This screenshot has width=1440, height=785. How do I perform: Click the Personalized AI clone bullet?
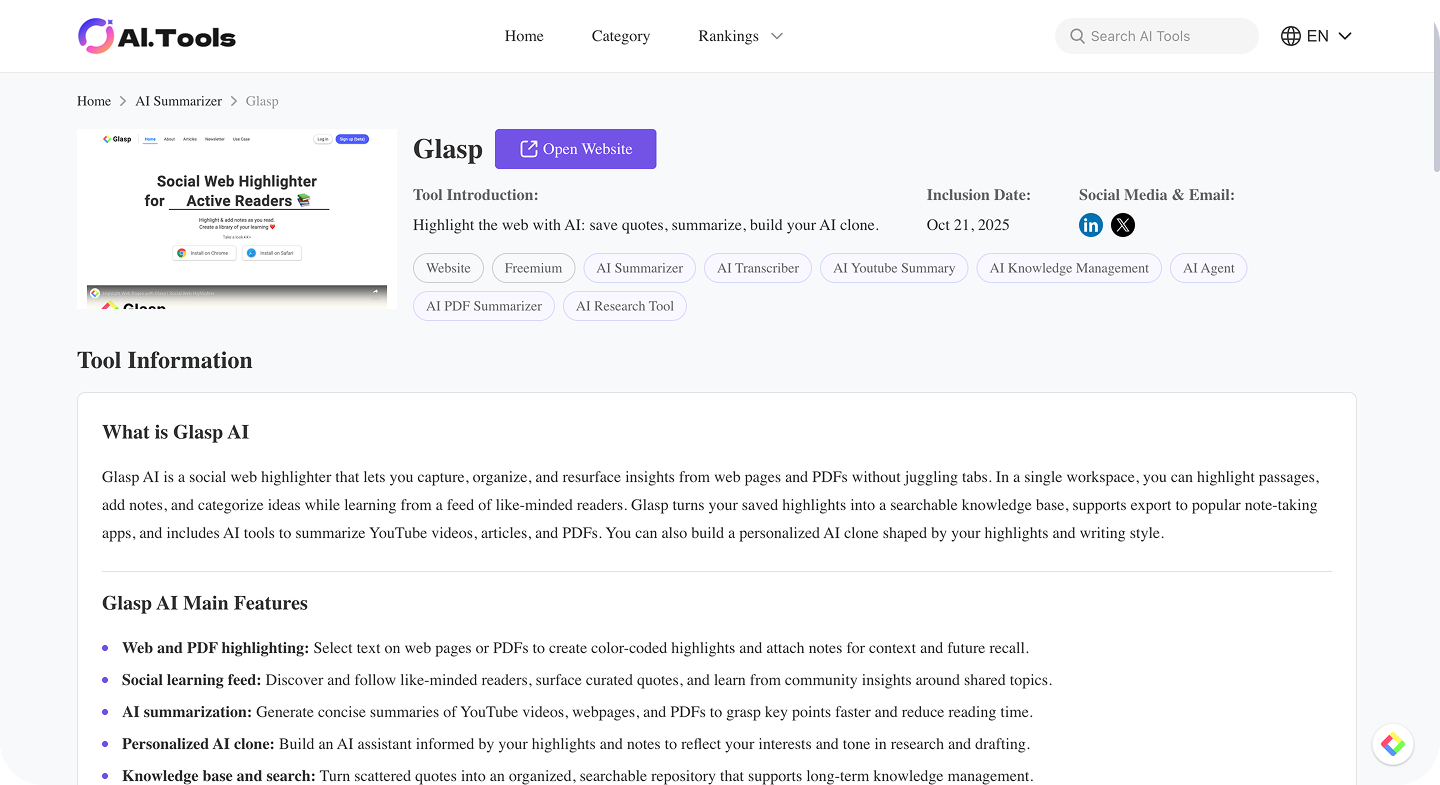coord(576,744)
